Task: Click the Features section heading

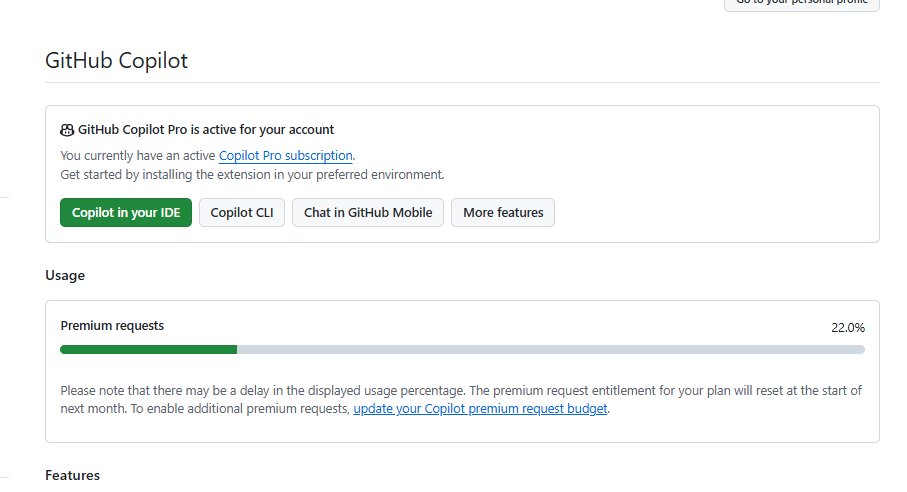Action: pyautogui.click(x=72, y=475)
